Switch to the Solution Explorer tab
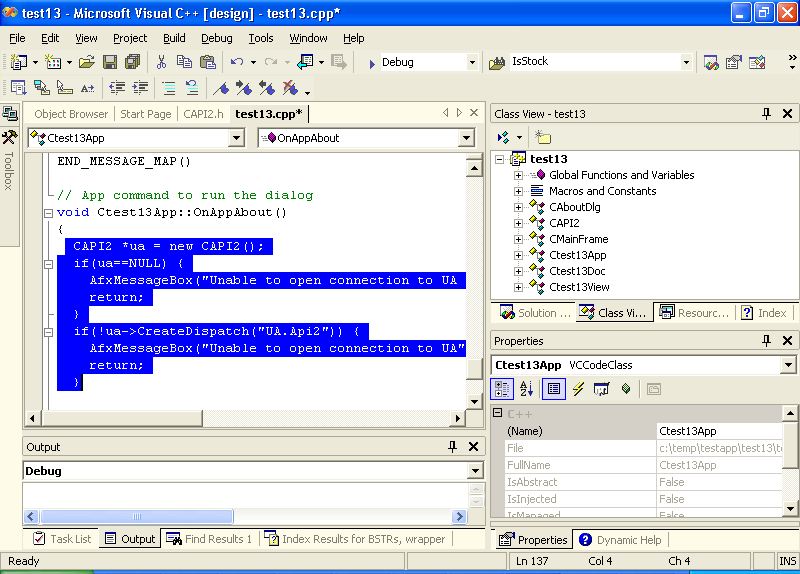 (x=535, y=313)
